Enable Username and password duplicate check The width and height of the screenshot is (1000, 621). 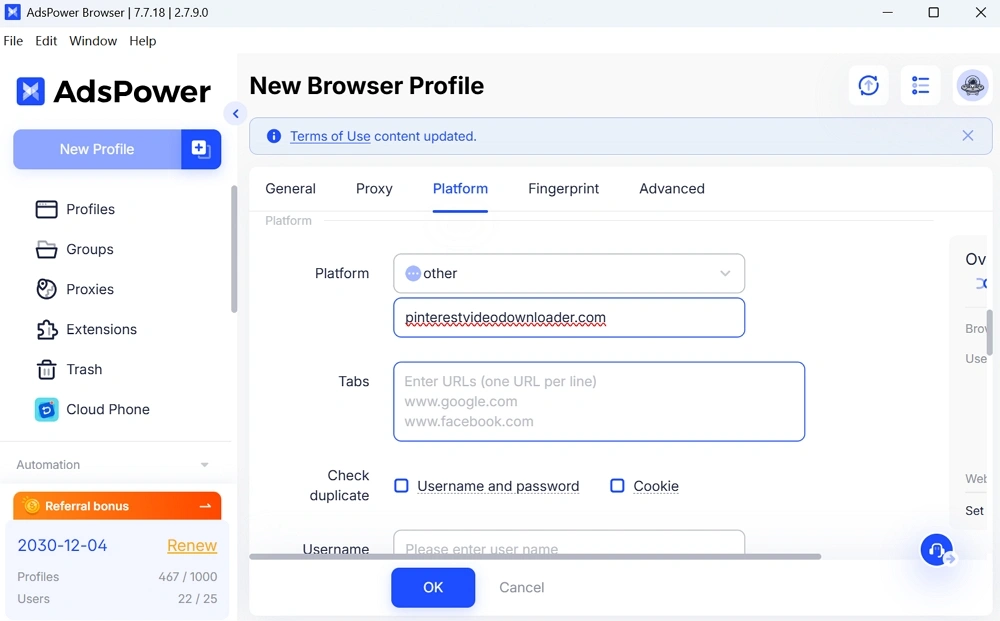coord(401,486)
